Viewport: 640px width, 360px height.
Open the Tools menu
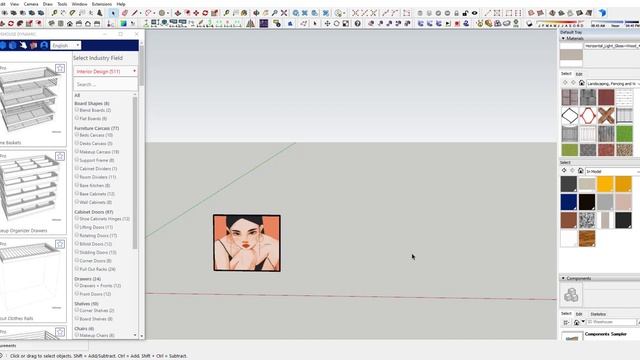62,4
